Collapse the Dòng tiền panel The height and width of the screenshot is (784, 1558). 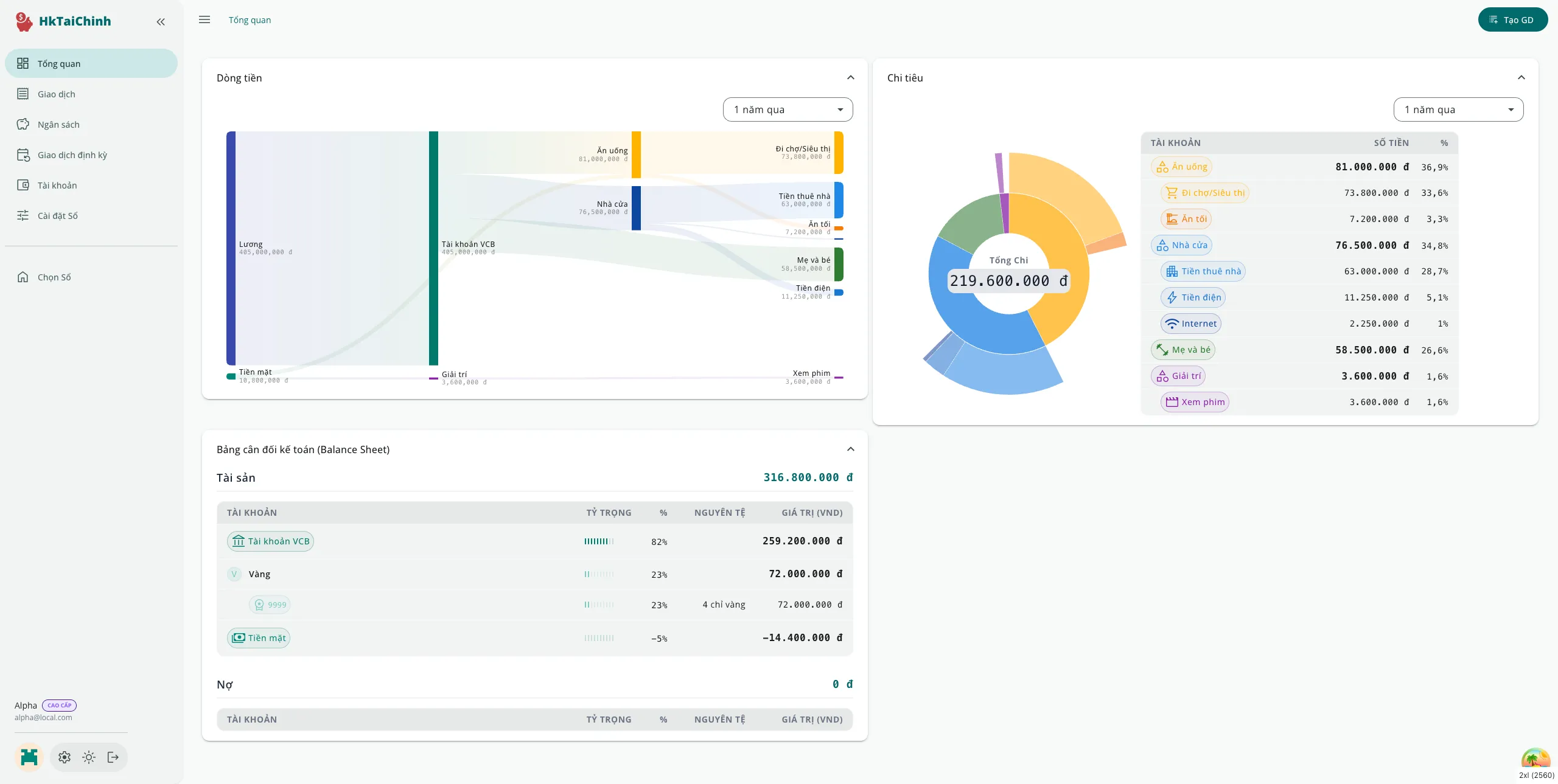851,78
